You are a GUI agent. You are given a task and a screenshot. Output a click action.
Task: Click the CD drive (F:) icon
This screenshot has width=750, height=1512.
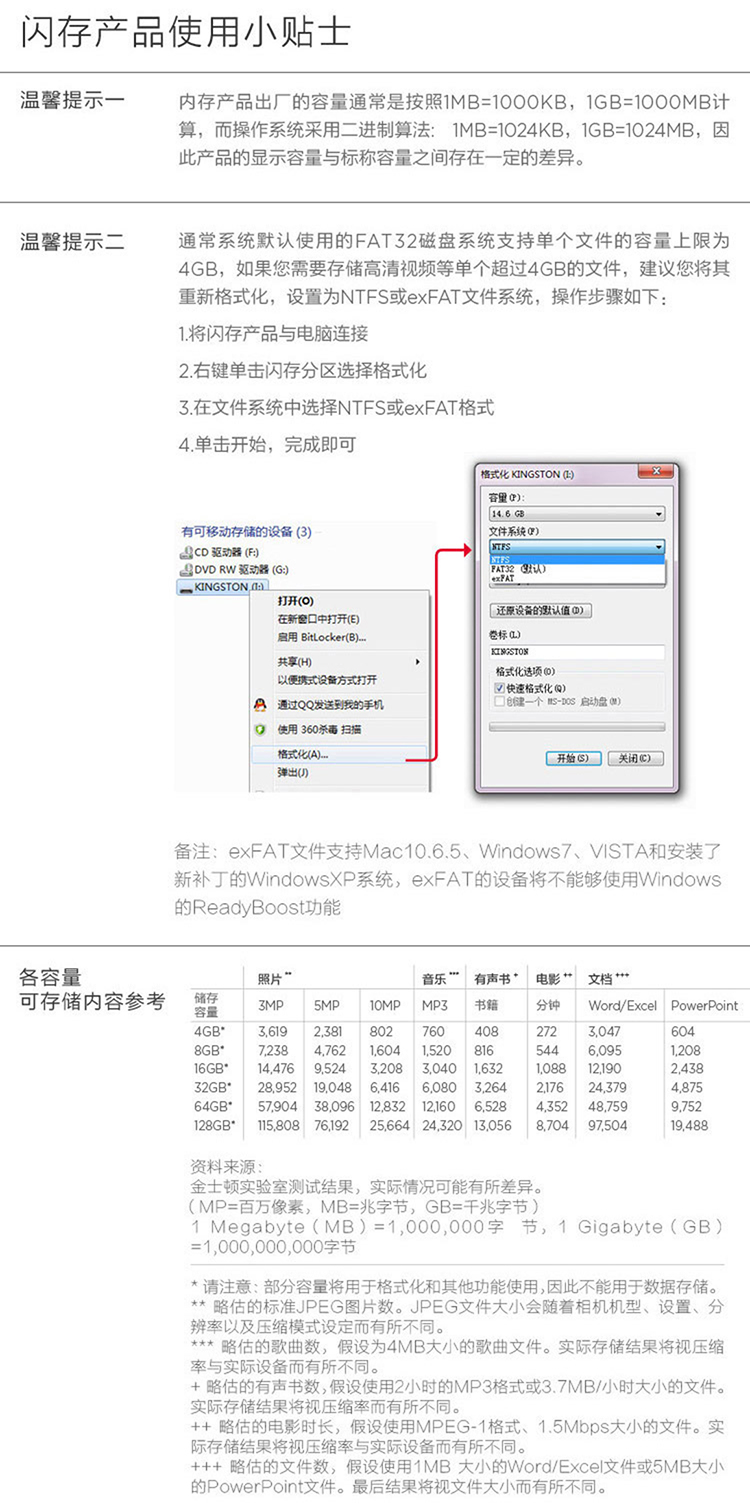tap(186, 552)
